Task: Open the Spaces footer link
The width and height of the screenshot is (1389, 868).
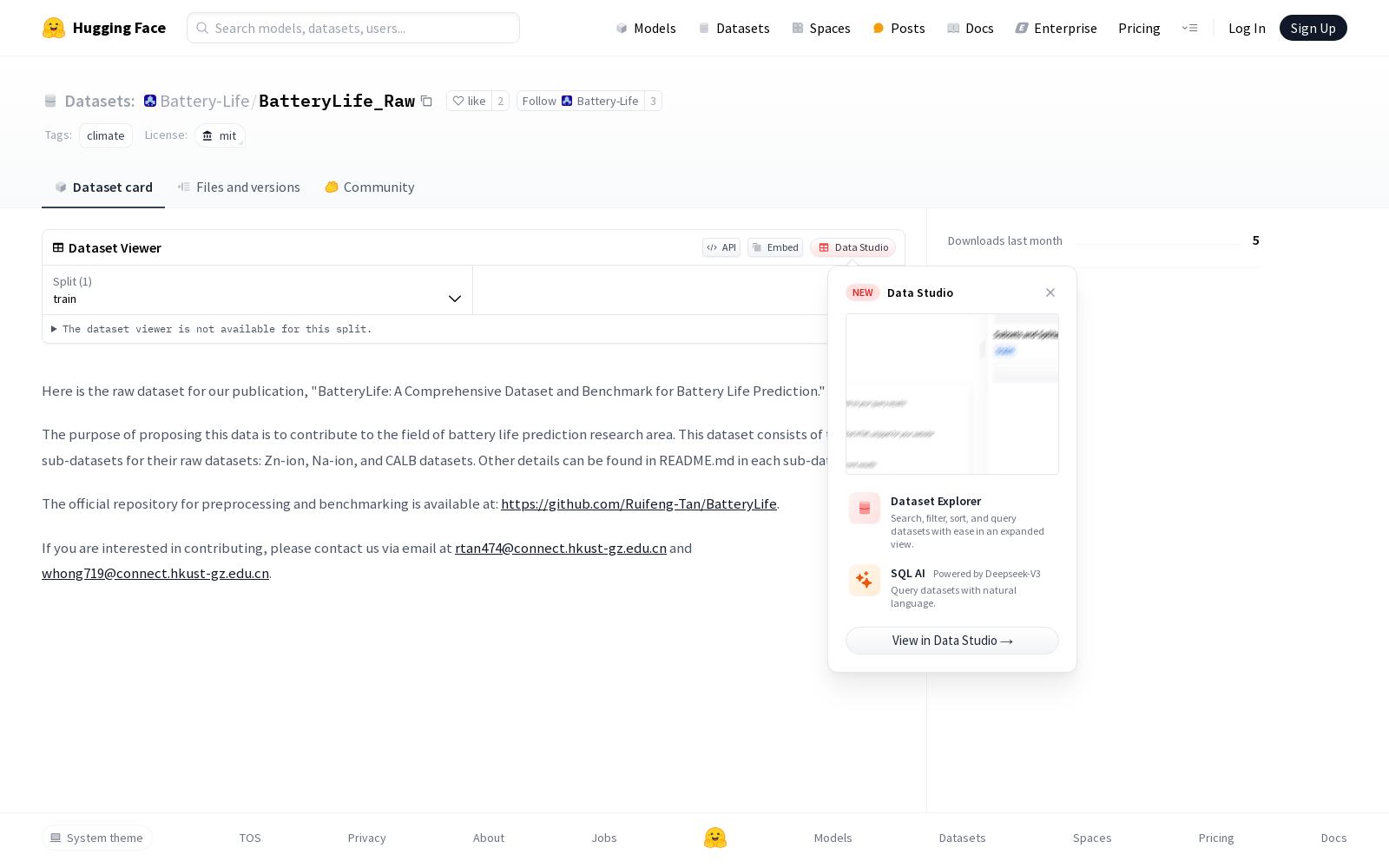Action: pos(1092,838)
